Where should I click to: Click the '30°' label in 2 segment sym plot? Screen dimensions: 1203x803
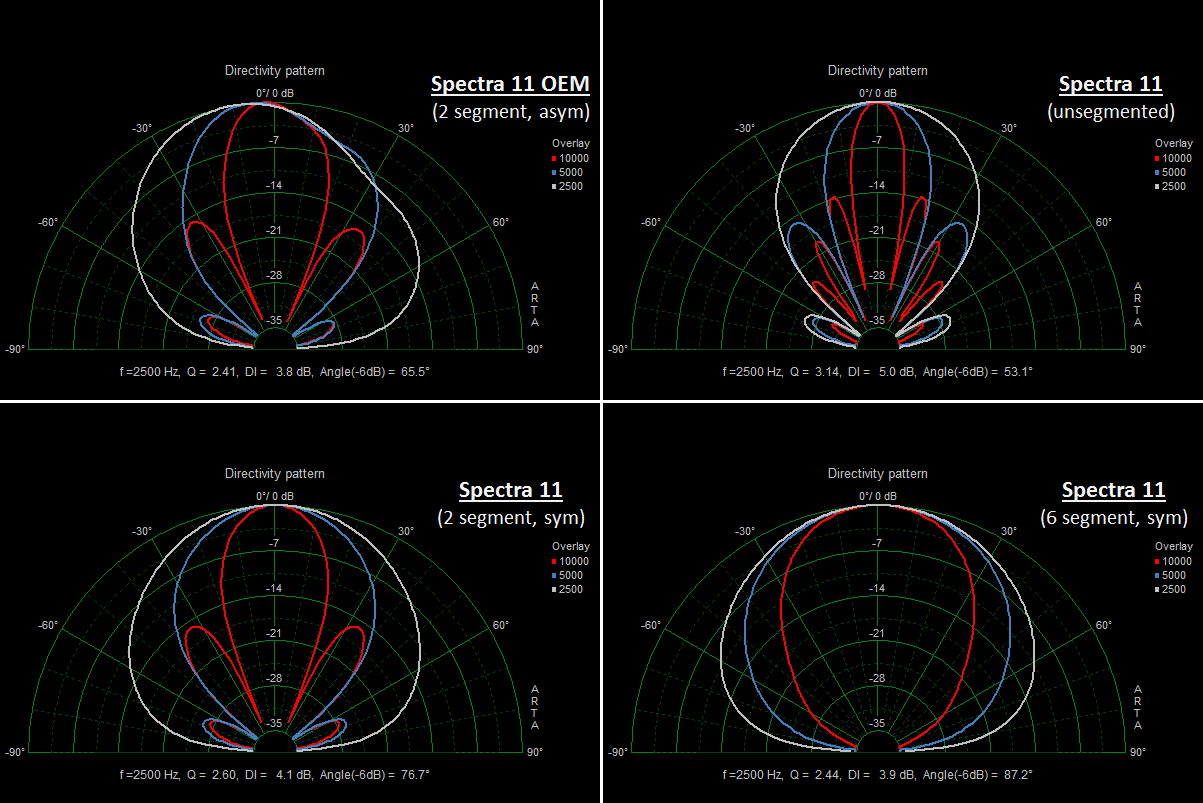click(406, 532)
